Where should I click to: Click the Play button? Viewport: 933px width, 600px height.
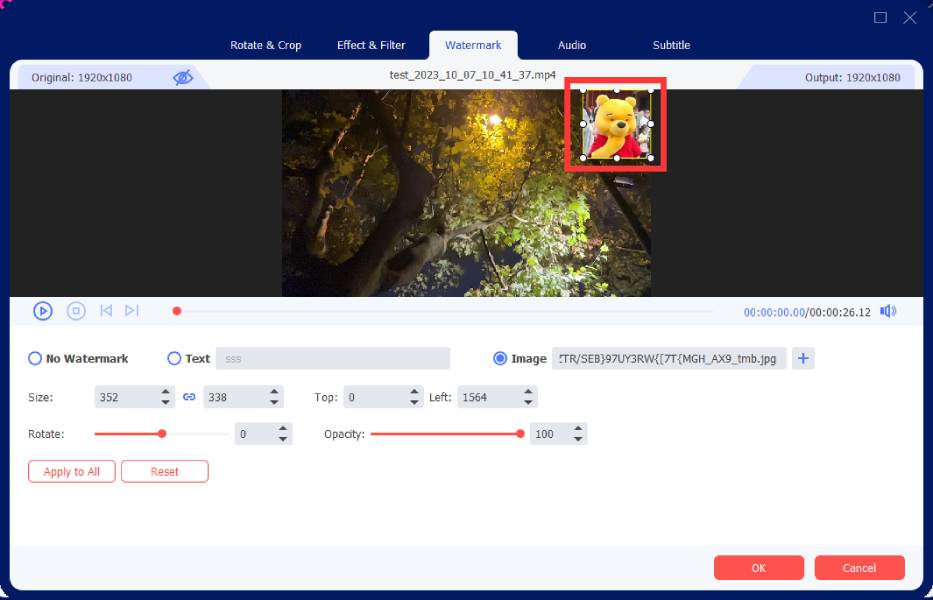point(43,311)
